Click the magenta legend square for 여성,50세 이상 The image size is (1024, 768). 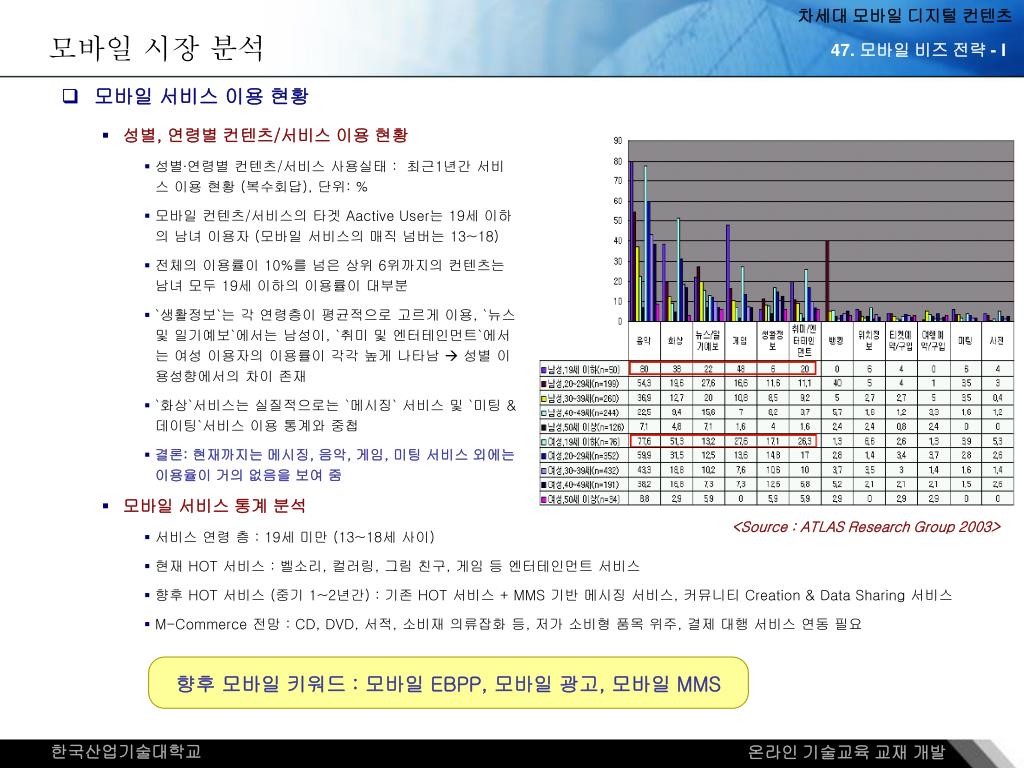[543, 499]
